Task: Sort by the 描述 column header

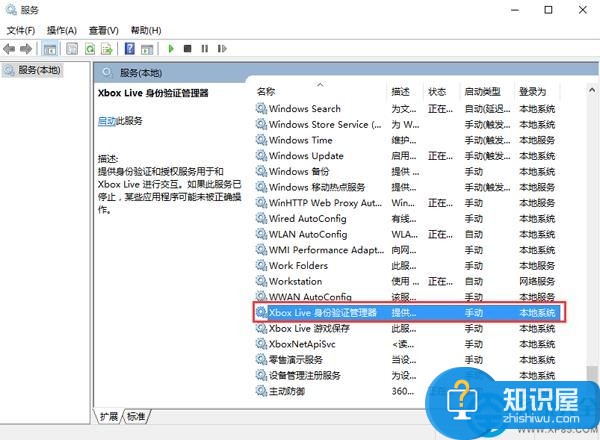Action: 401,91
